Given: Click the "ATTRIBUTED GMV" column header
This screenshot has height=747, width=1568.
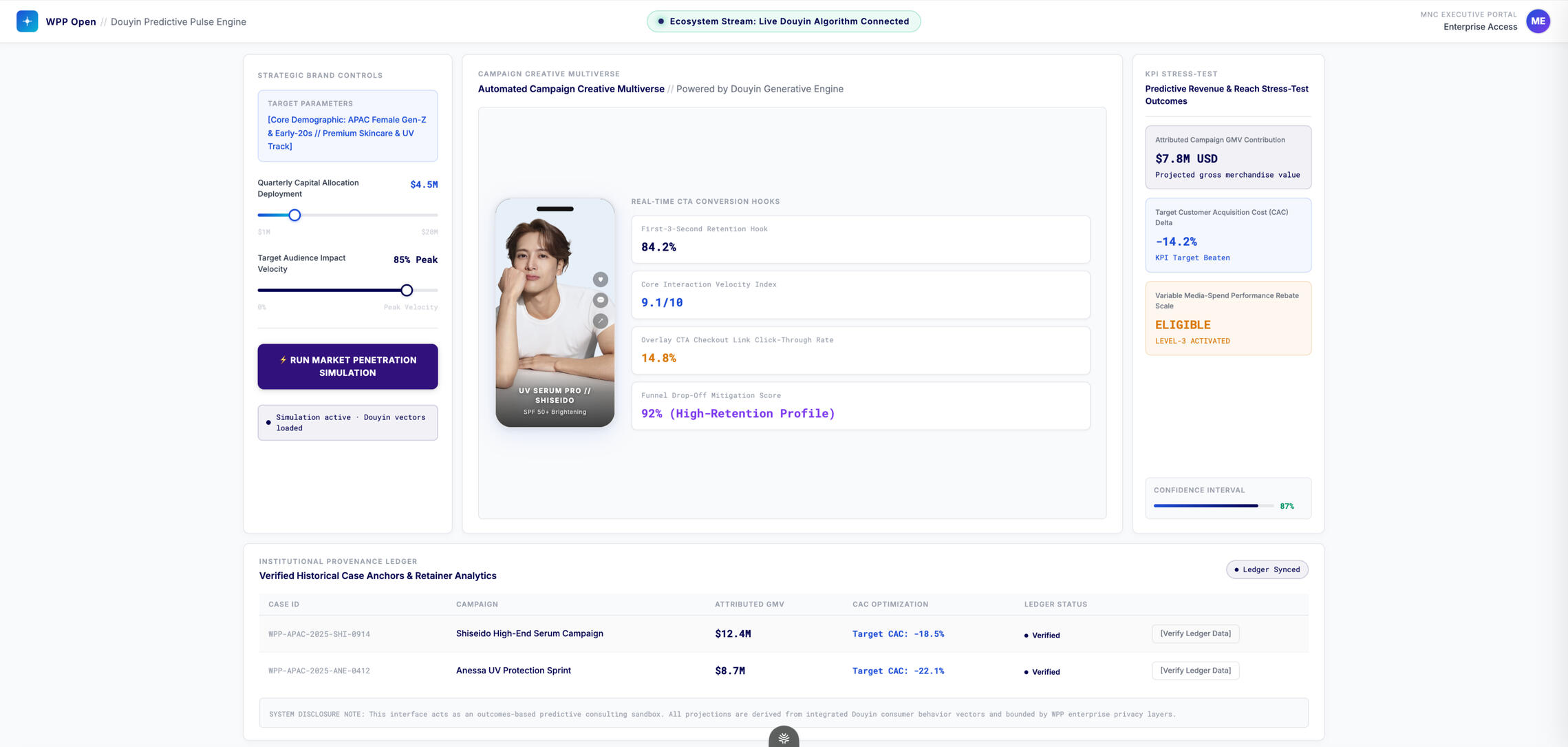Looking at the screenshot, I should click(x=749, y=604).
